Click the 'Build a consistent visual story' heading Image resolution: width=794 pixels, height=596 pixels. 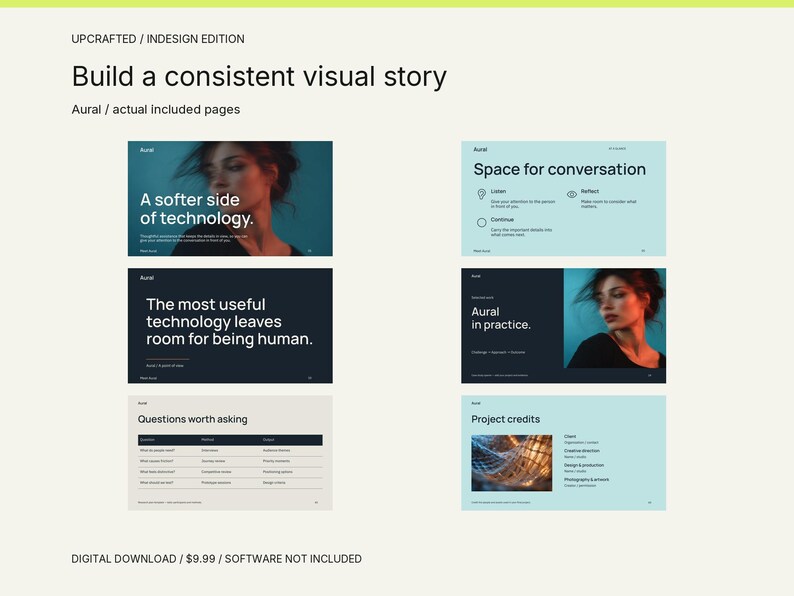click(x=259, y=76)
